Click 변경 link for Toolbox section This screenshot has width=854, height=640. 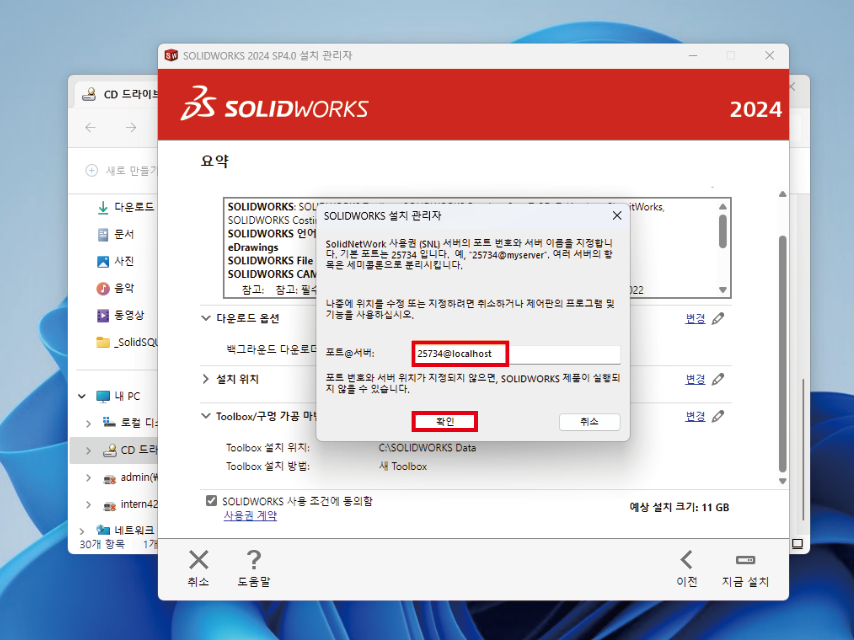(x=695, y=416)
